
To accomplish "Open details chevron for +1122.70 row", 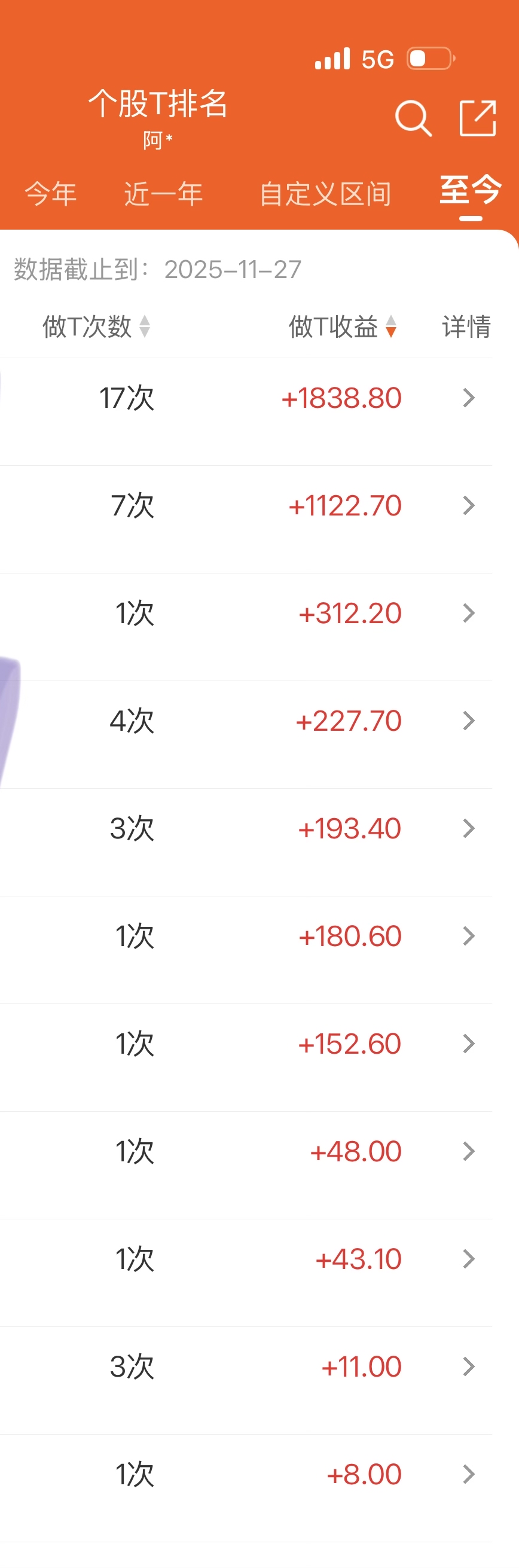I will click(469, 505).
